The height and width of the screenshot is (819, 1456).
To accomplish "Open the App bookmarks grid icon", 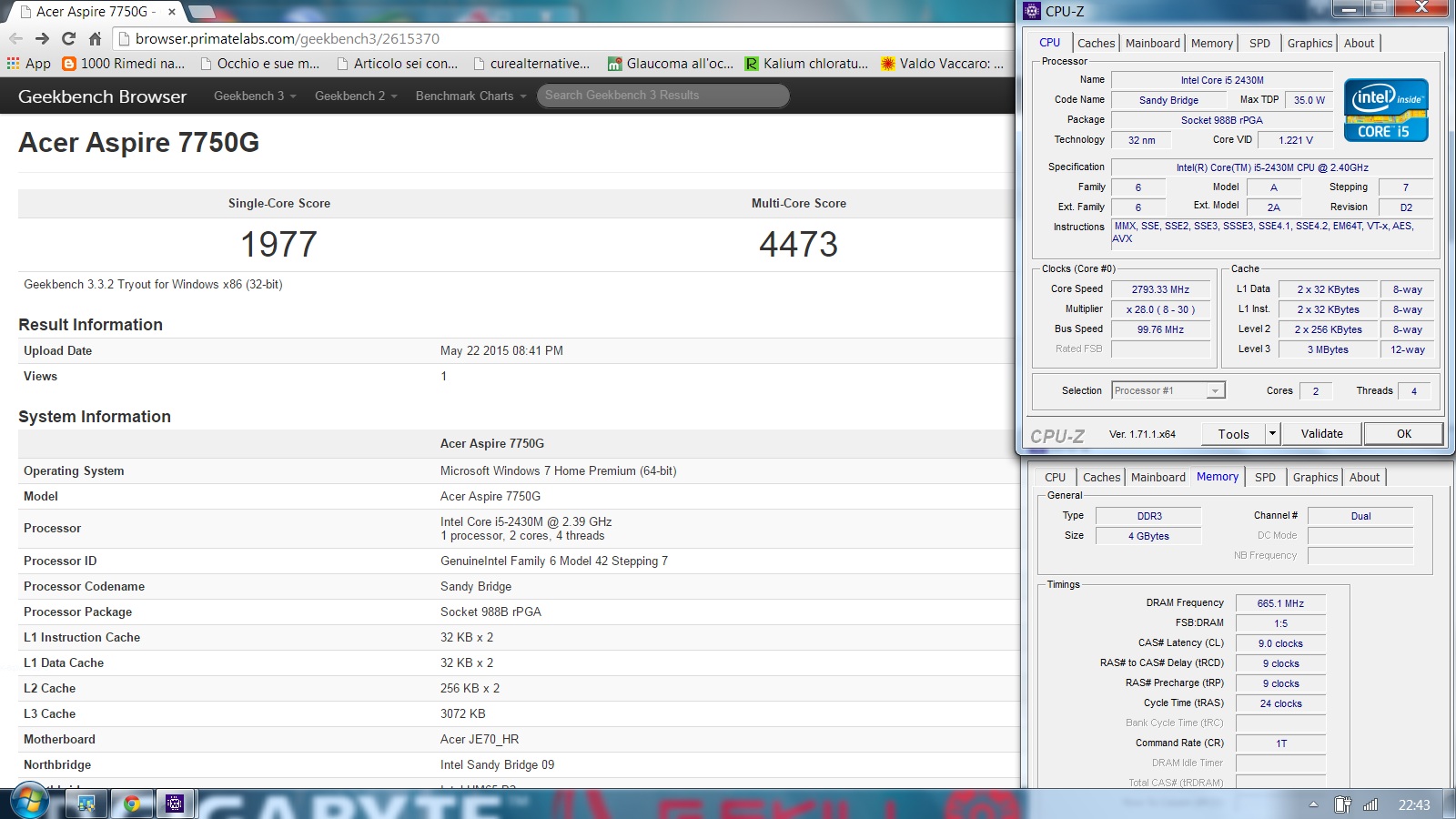I will [13, 64].
